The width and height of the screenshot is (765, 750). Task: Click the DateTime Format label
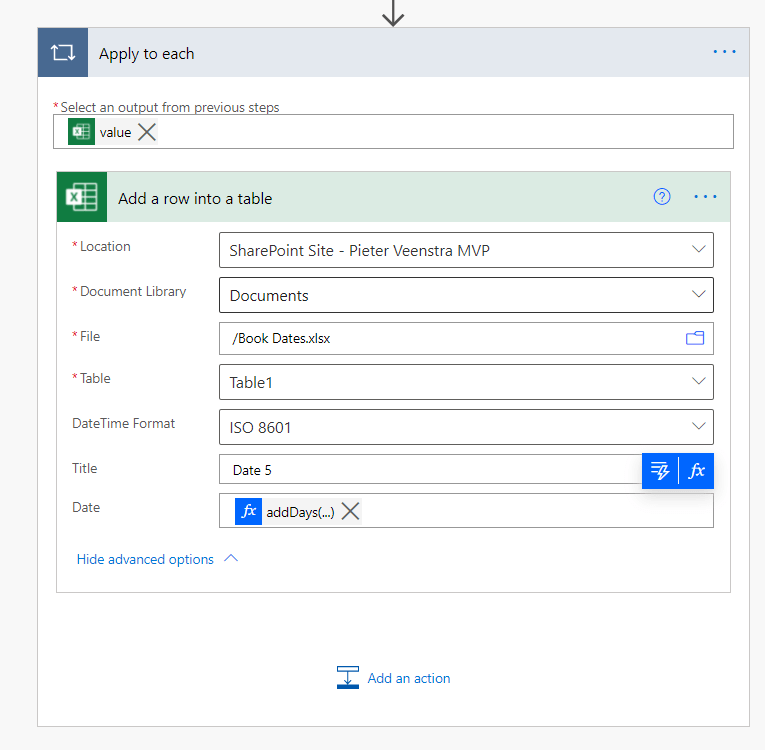coord(123,423)
